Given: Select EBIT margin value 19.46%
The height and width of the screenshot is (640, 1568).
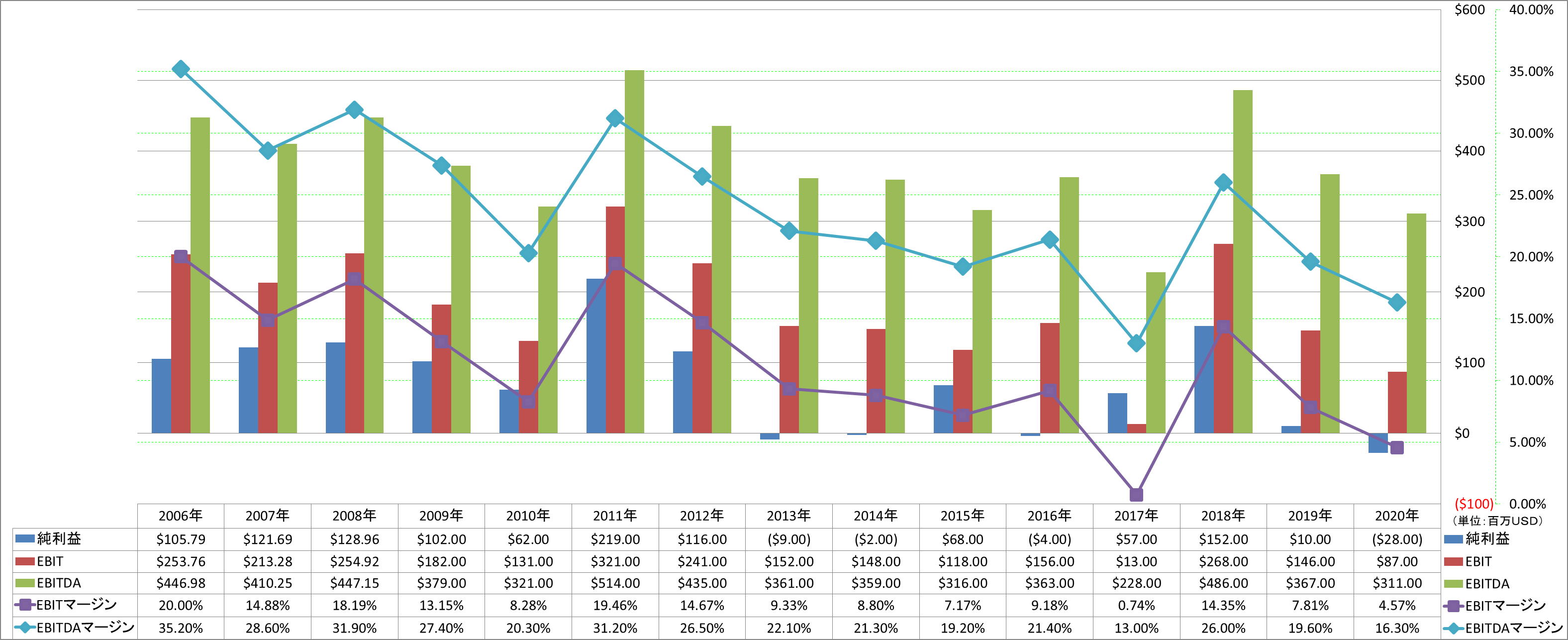Looking at the screenshot, I should click(x=615, y=605).
